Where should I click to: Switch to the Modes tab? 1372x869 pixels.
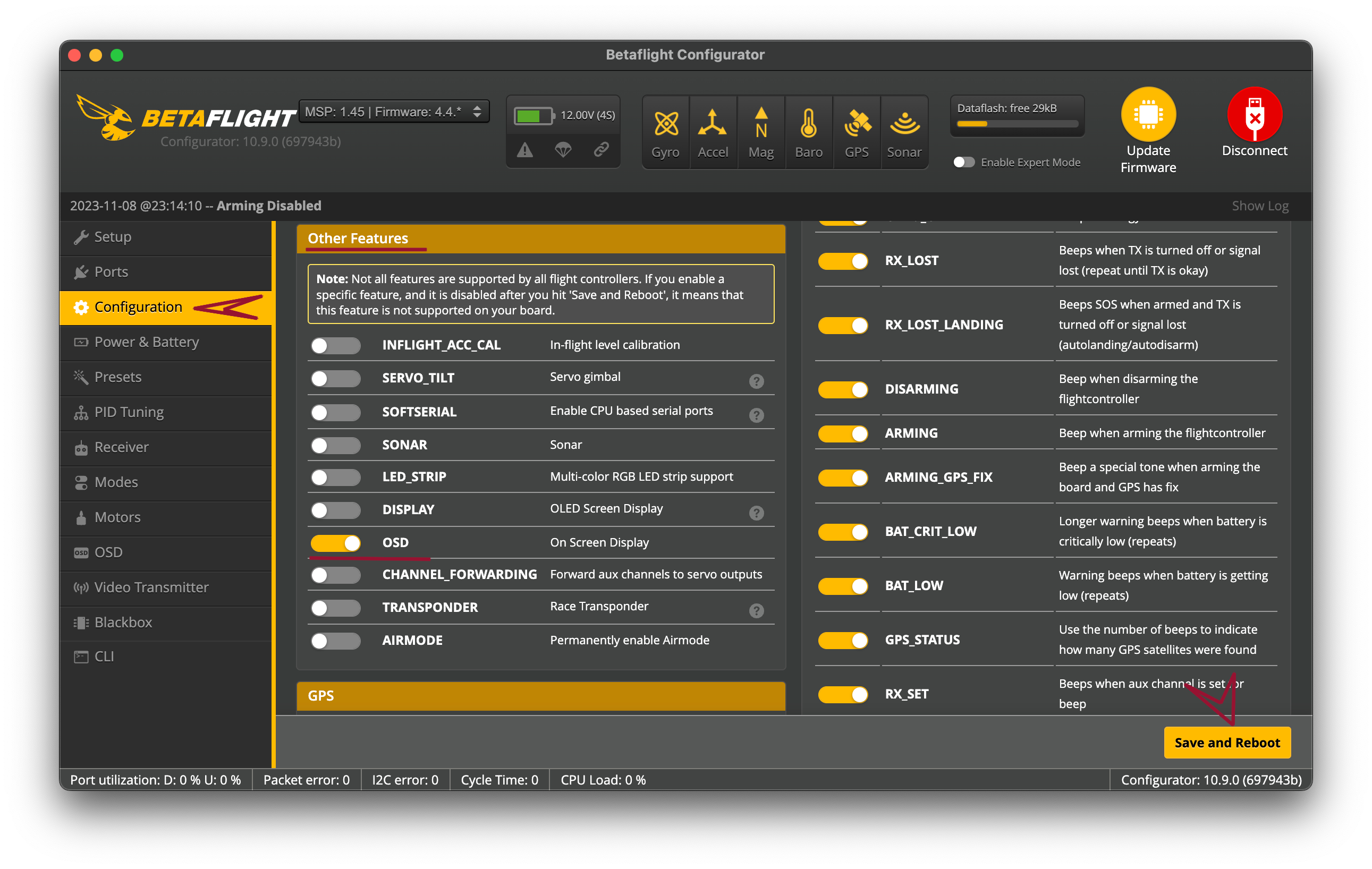click(x=165, y=482)
